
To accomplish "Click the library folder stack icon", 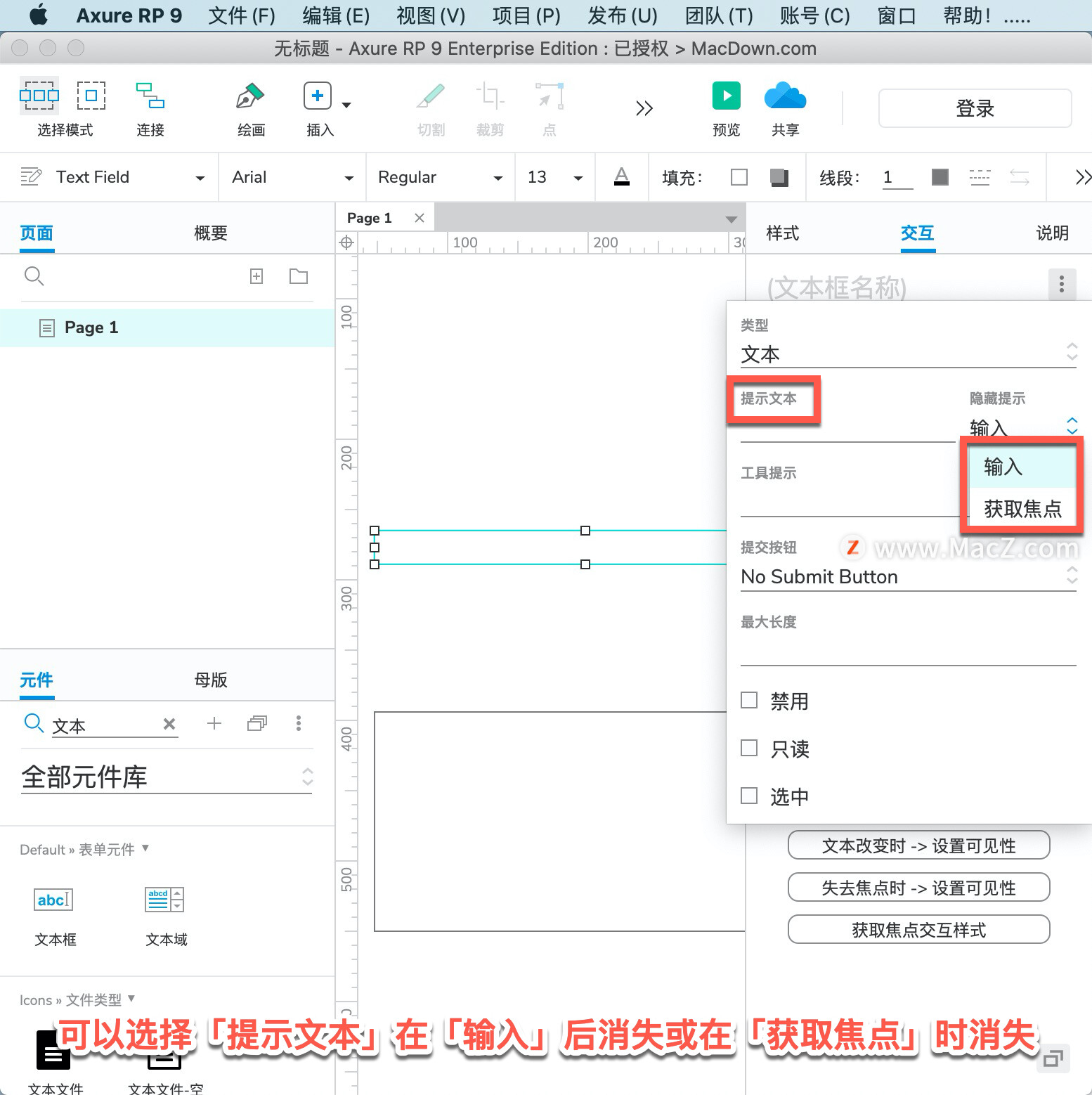I will [257, 723].
